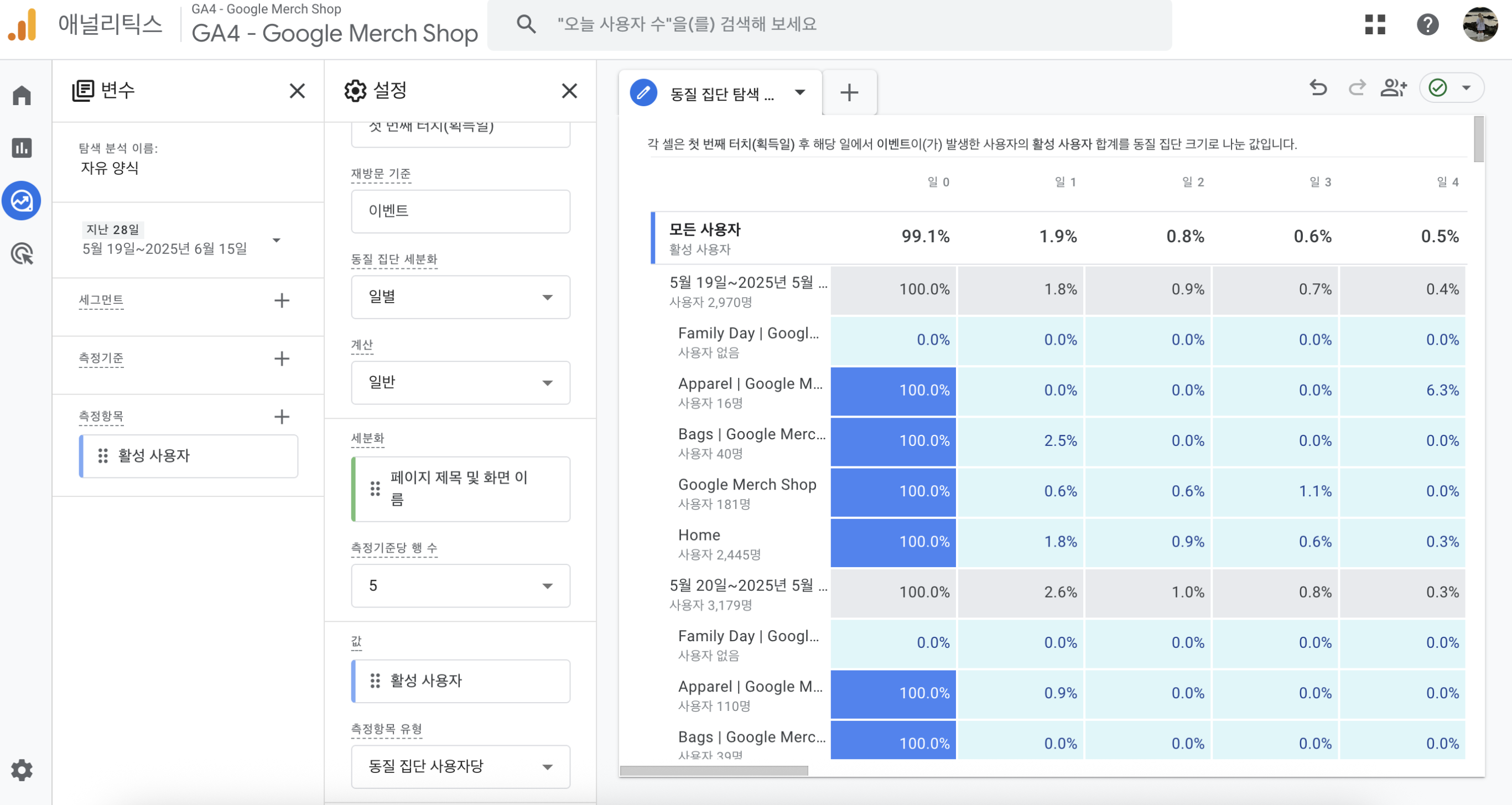The width and height of the screenshot is (1512, 805).
Task: Click the analytics search input field
Action: point(829,25)
